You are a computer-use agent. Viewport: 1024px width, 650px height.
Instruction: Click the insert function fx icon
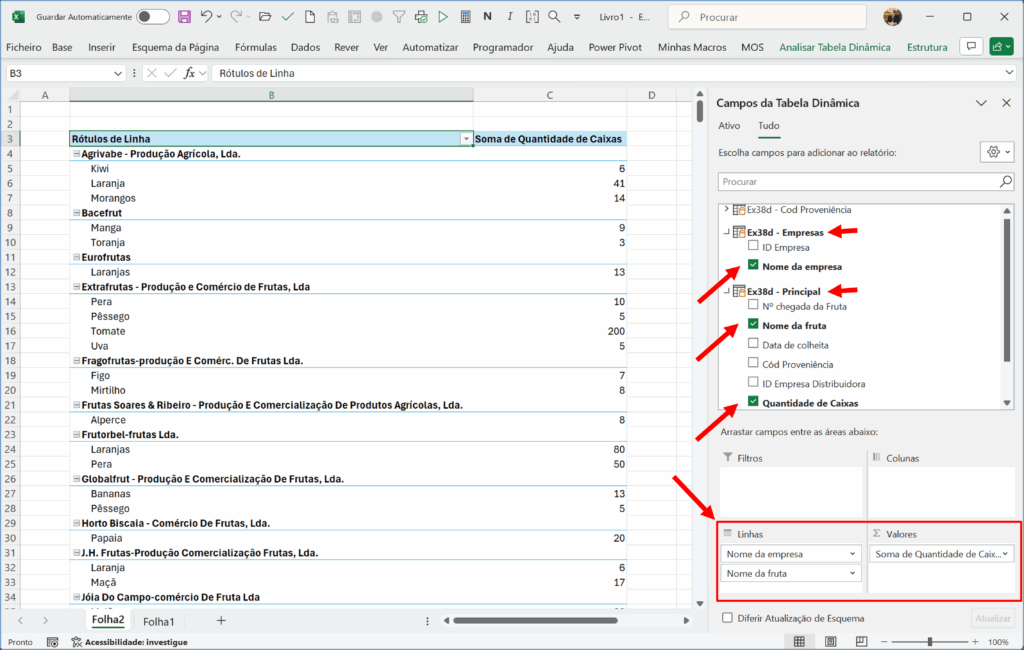coord(189,73)
